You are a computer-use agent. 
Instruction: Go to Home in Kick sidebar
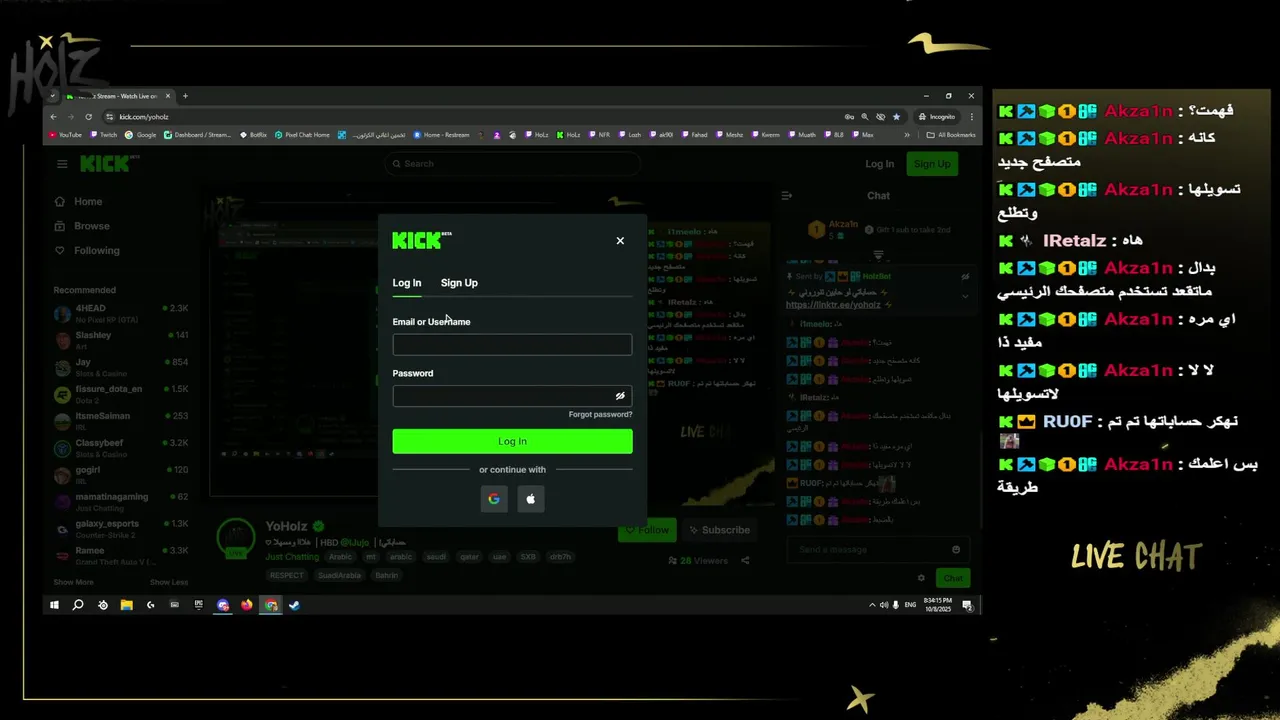[x=80, y=202]
